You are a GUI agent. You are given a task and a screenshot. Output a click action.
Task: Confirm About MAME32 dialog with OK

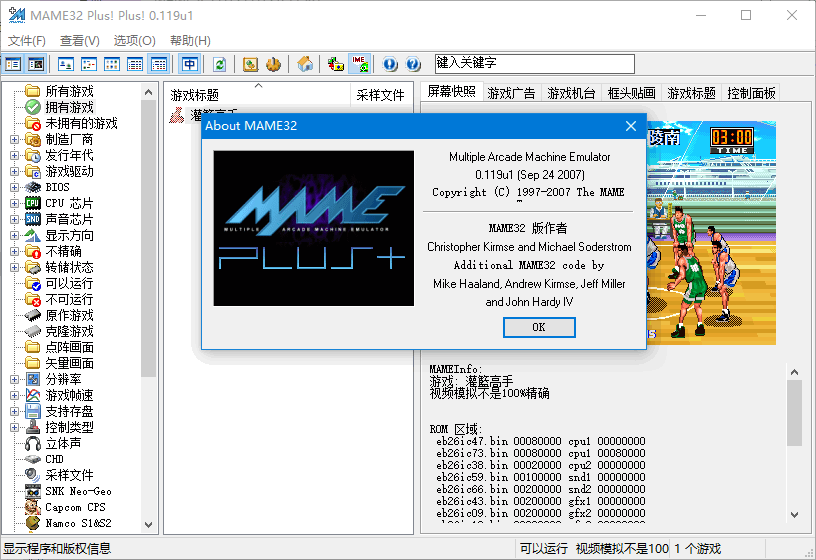[539, 327]
